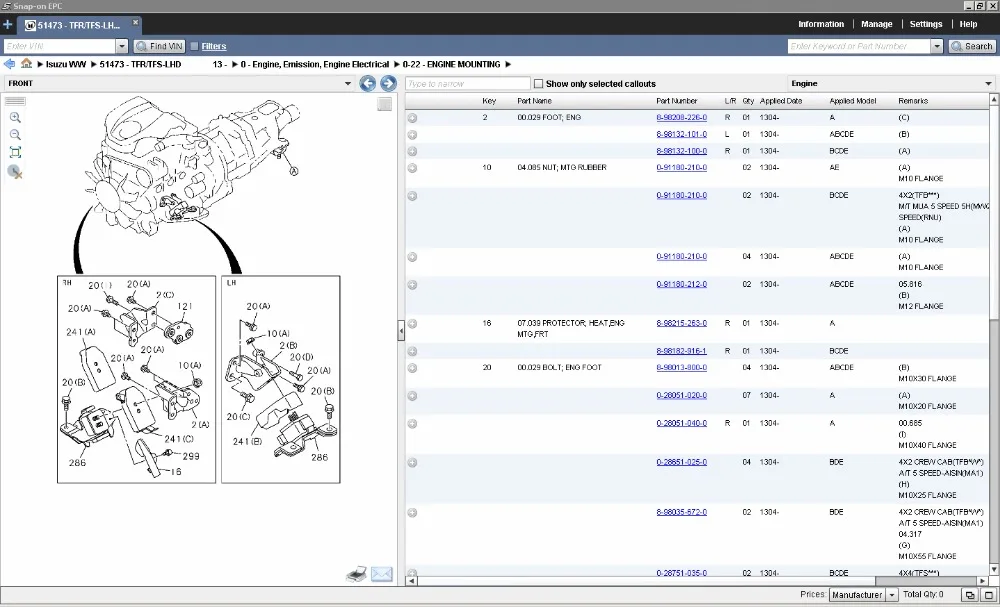Click the email envelope icon
This screenshot has width=1000, height=607.
click(x=381, y=574)
